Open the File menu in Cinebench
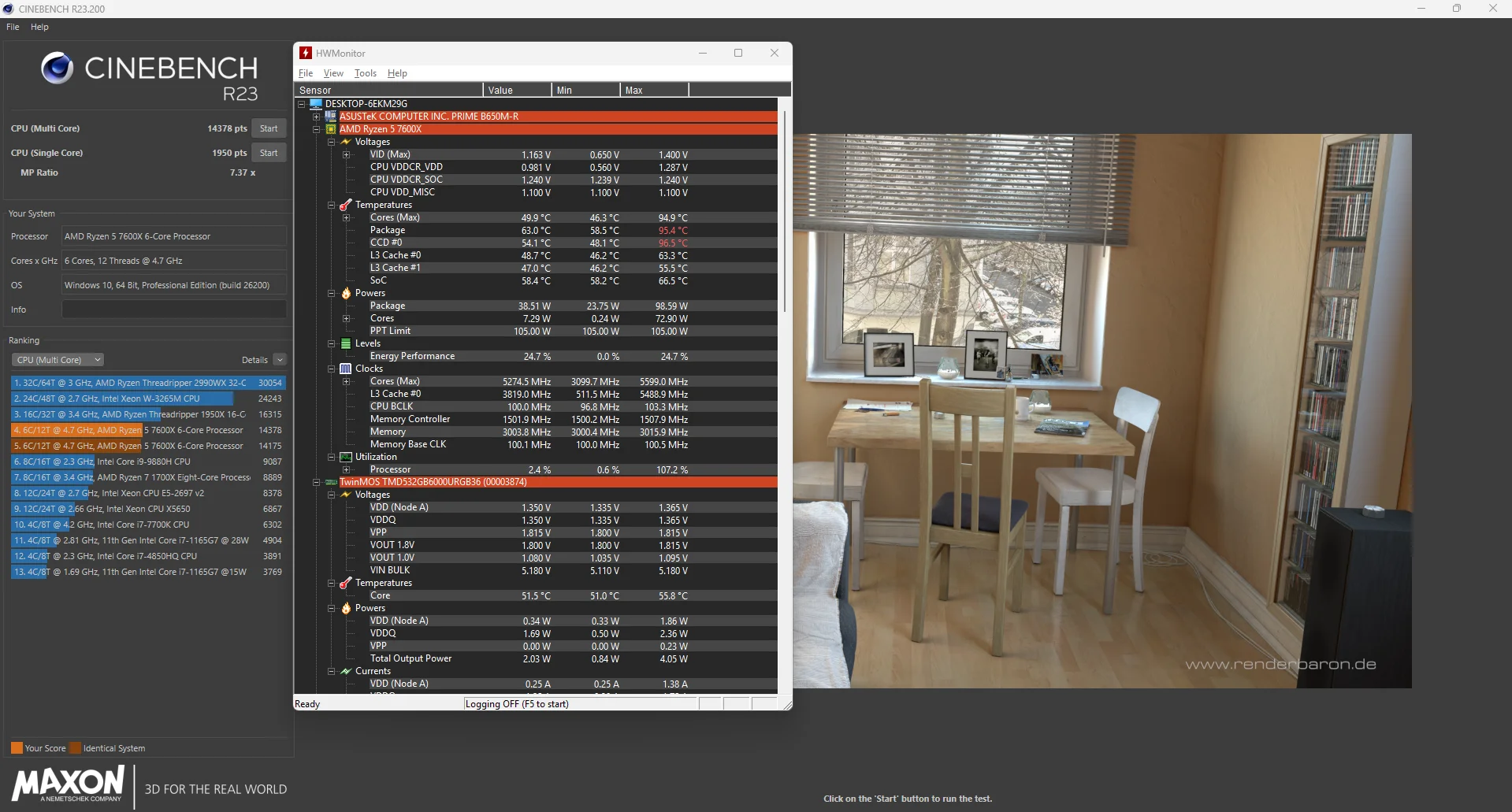 pos(13,27)
